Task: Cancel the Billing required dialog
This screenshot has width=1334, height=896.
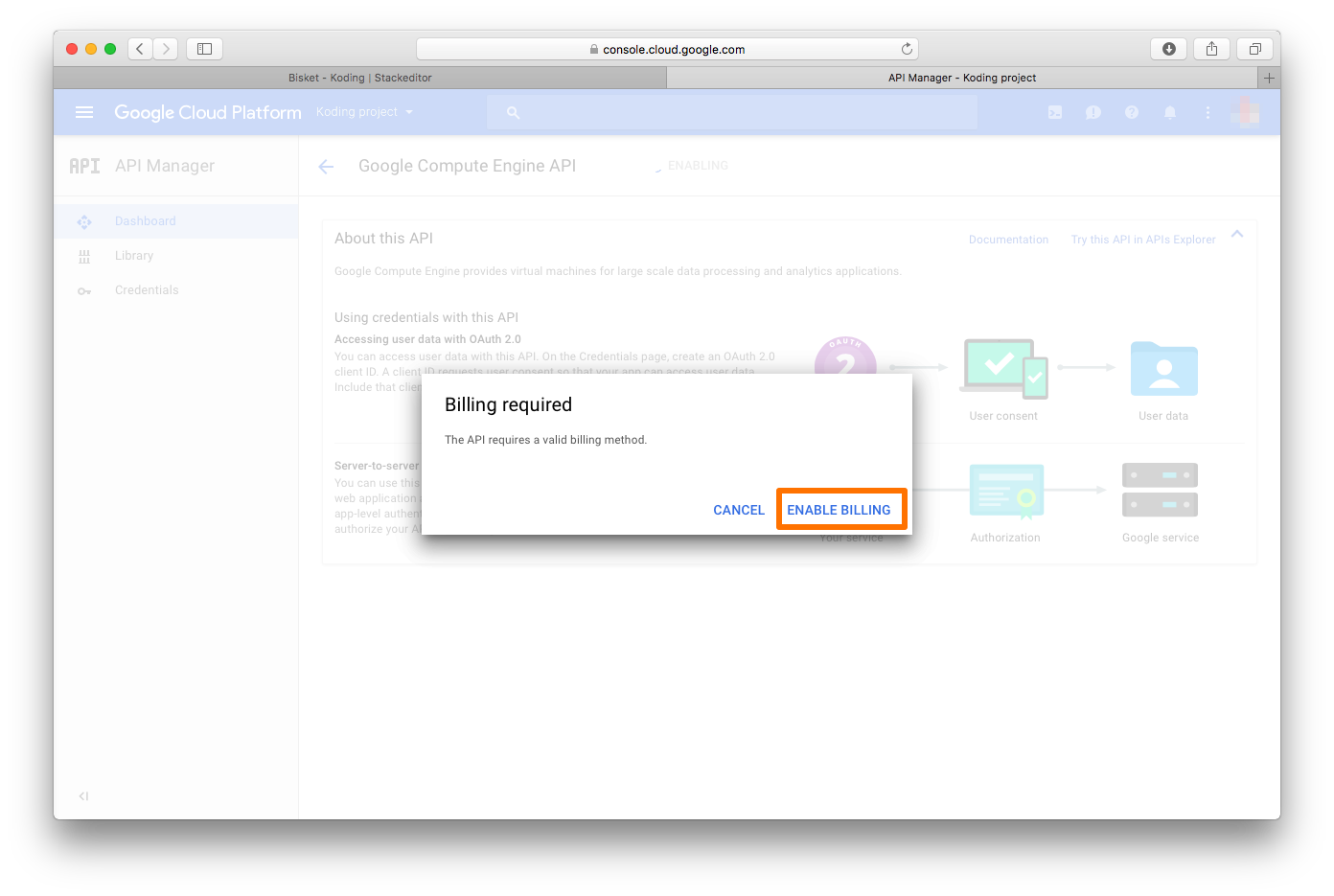Action: [x=739, y=510]
